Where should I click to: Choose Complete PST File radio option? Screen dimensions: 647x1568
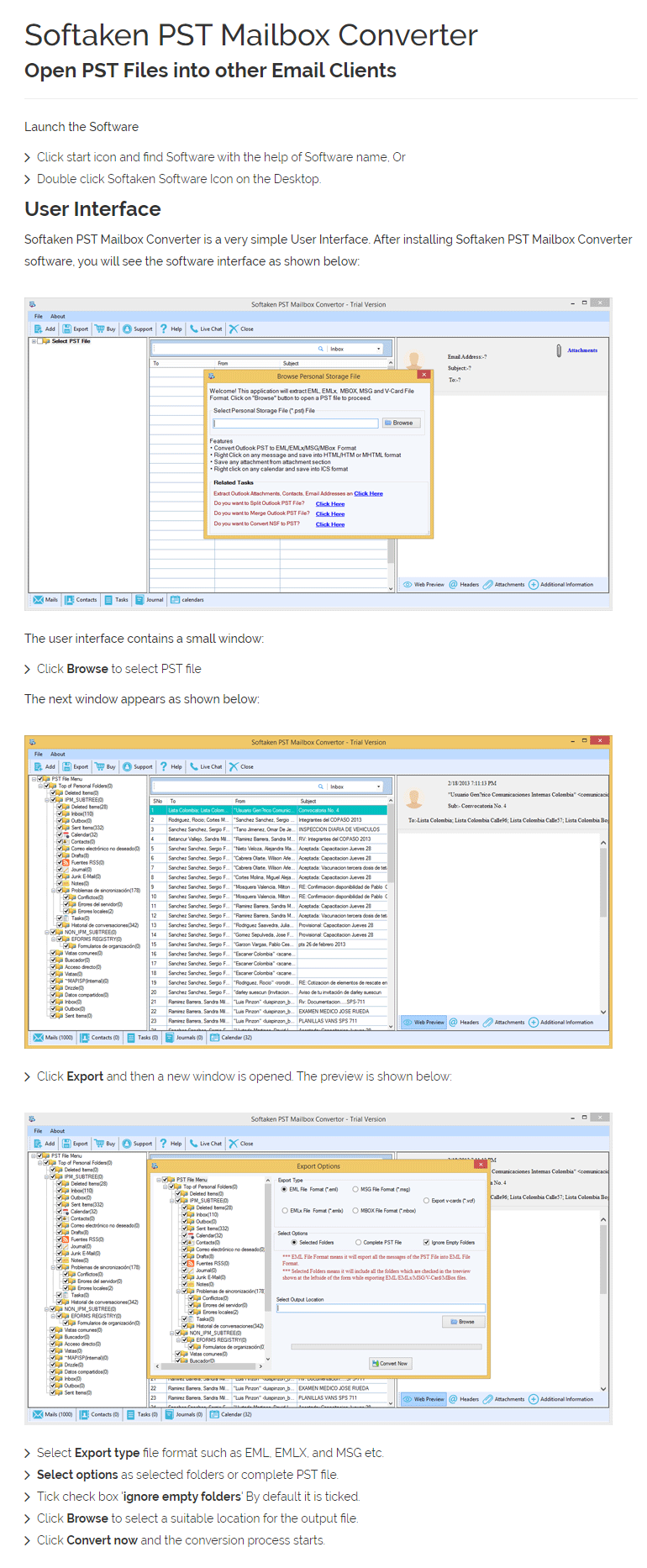[358, 1242]
